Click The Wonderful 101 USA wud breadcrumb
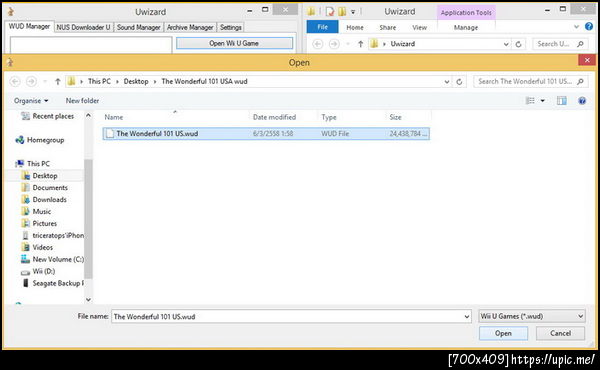Screen dimensions: 600x370 tap(204, 81)
